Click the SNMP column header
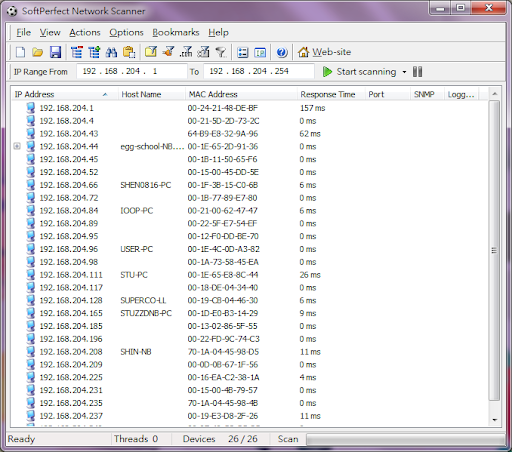 pos(427,95)
